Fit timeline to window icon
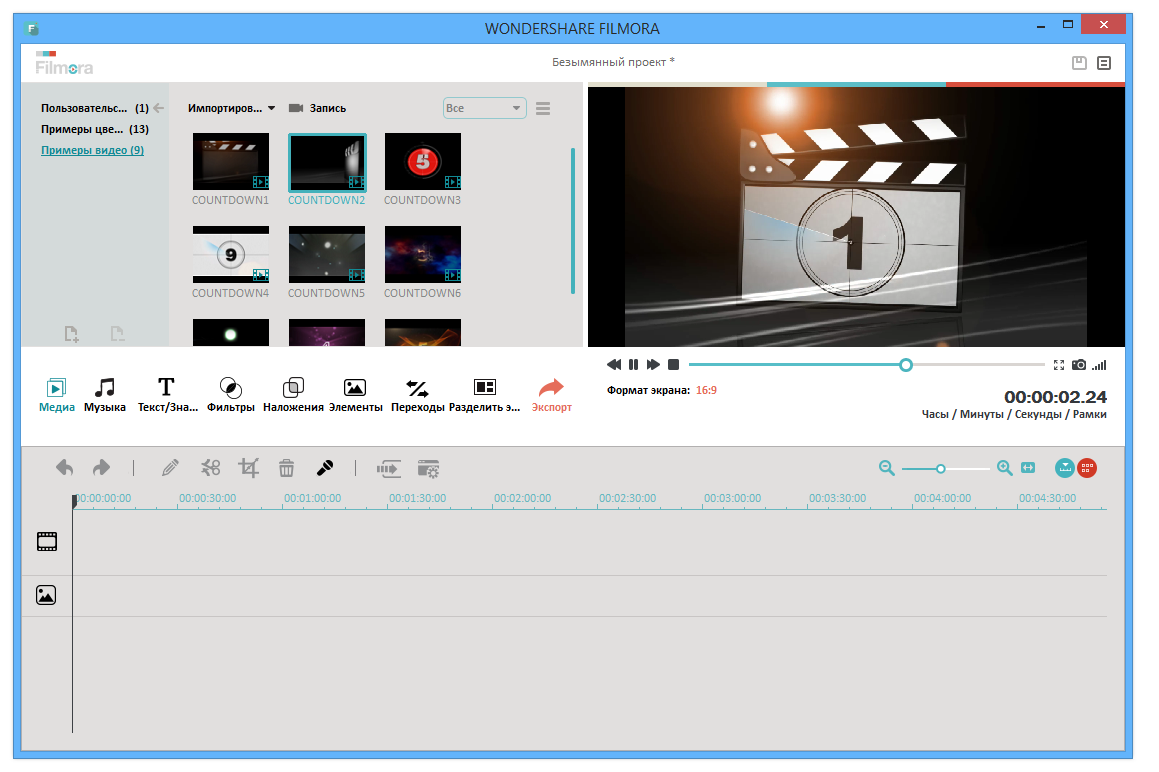 (1028, 468)
